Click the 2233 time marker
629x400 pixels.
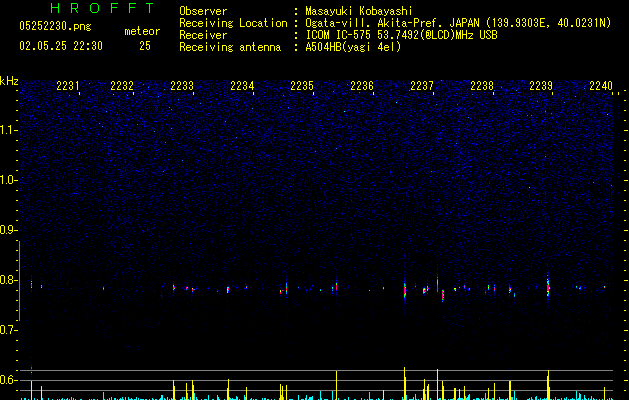click(182, 86)
